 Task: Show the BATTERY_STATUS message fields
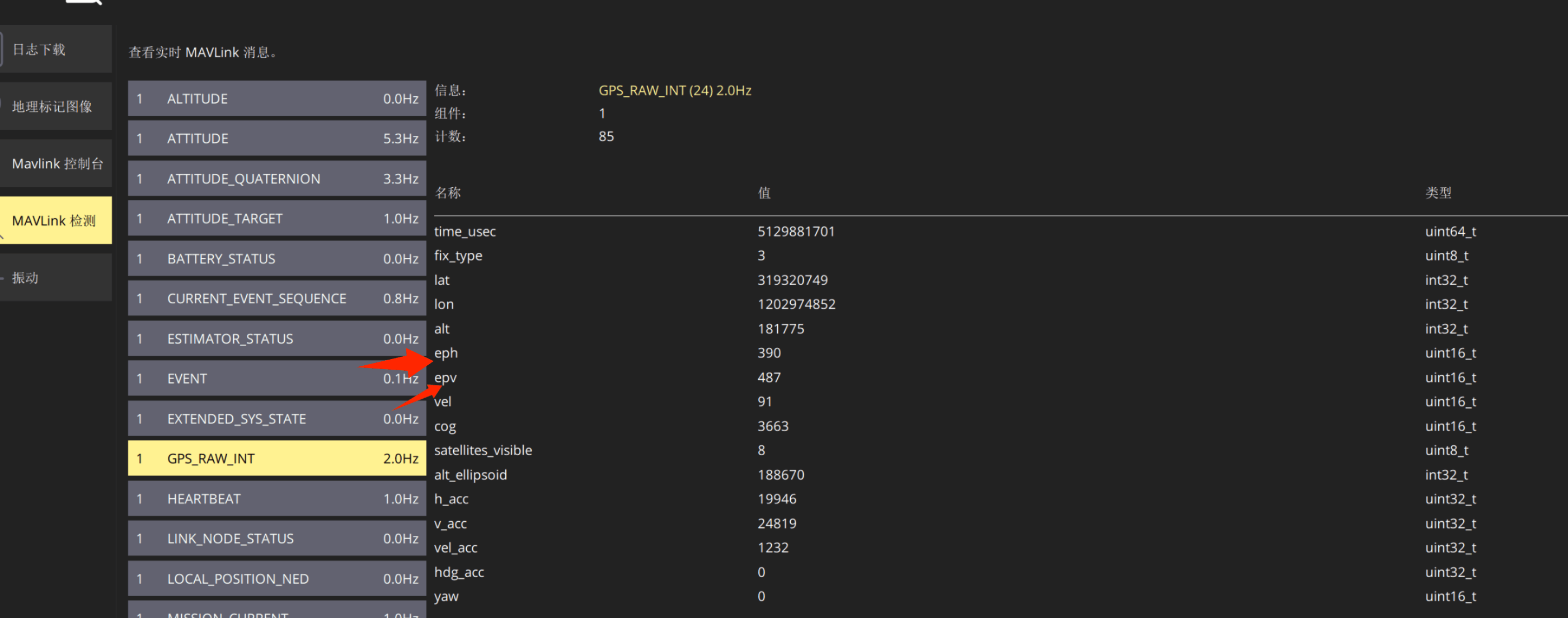point(276,258)
